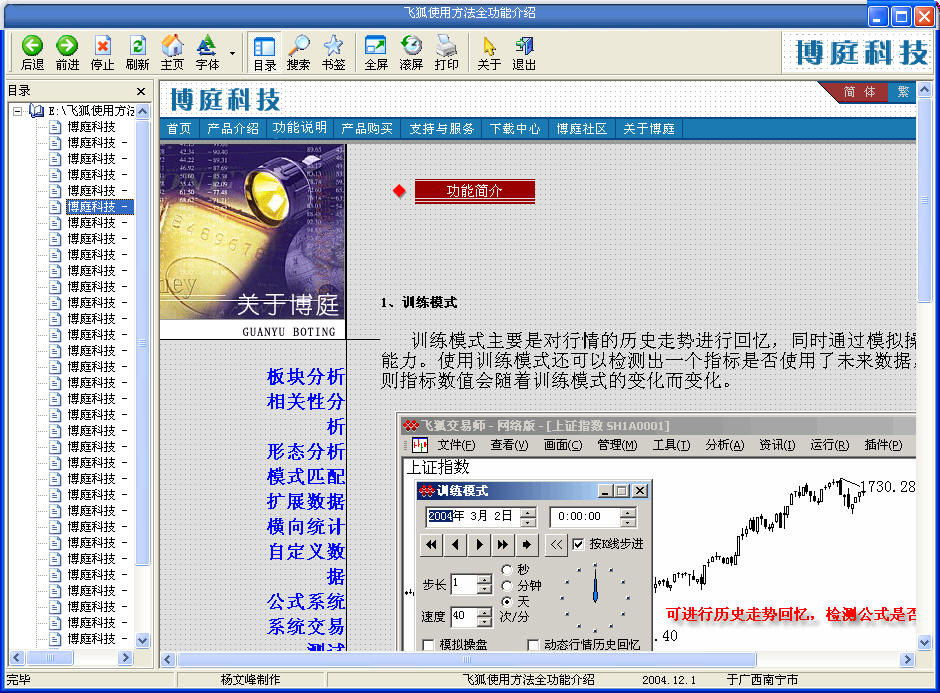Viewport: 940px width, 693px height.
Task: Open the 字体 font toolbar icon
Action: pos(207,52)
